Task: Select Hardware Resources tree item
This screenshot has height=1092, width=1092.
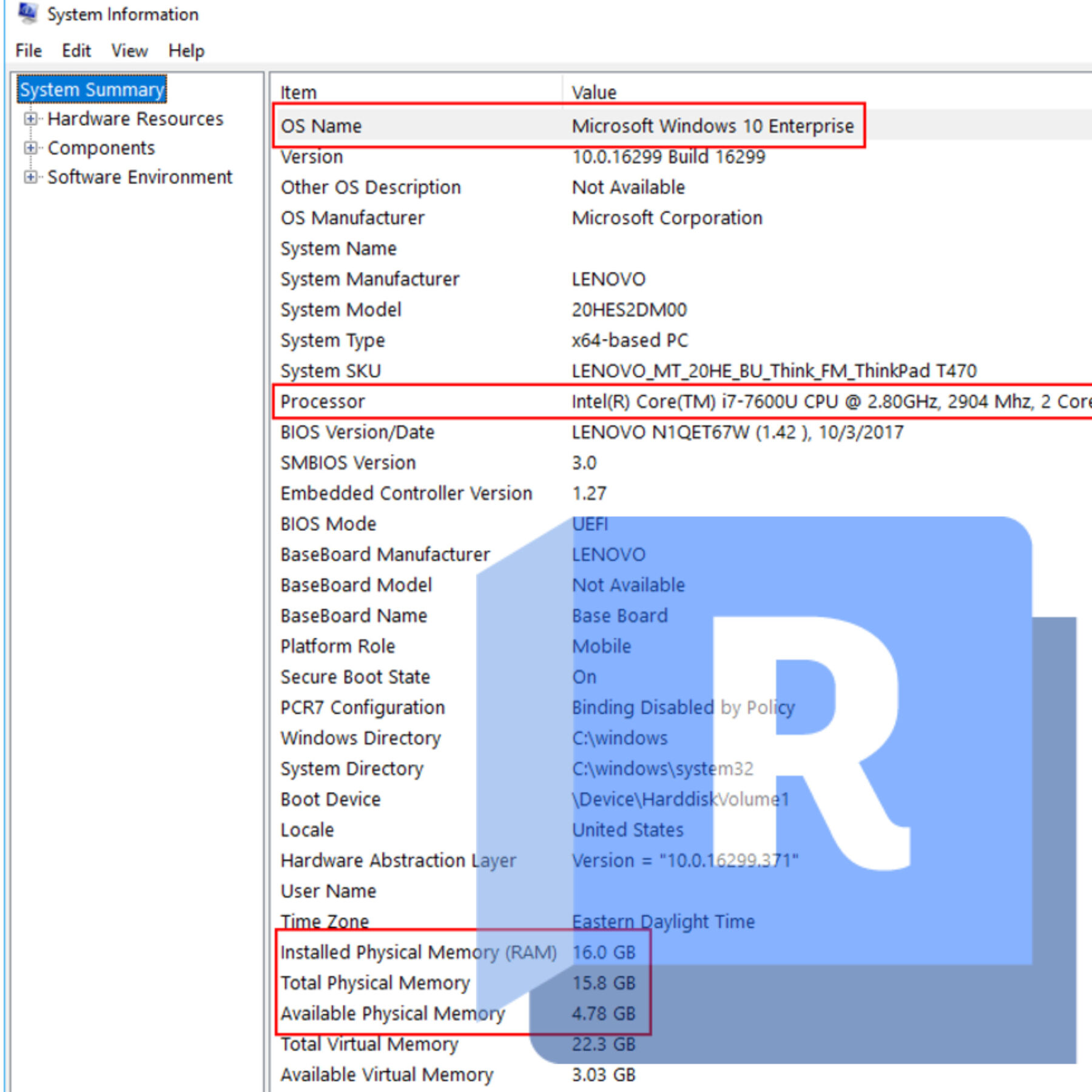Action: click(x=135, y=119)
